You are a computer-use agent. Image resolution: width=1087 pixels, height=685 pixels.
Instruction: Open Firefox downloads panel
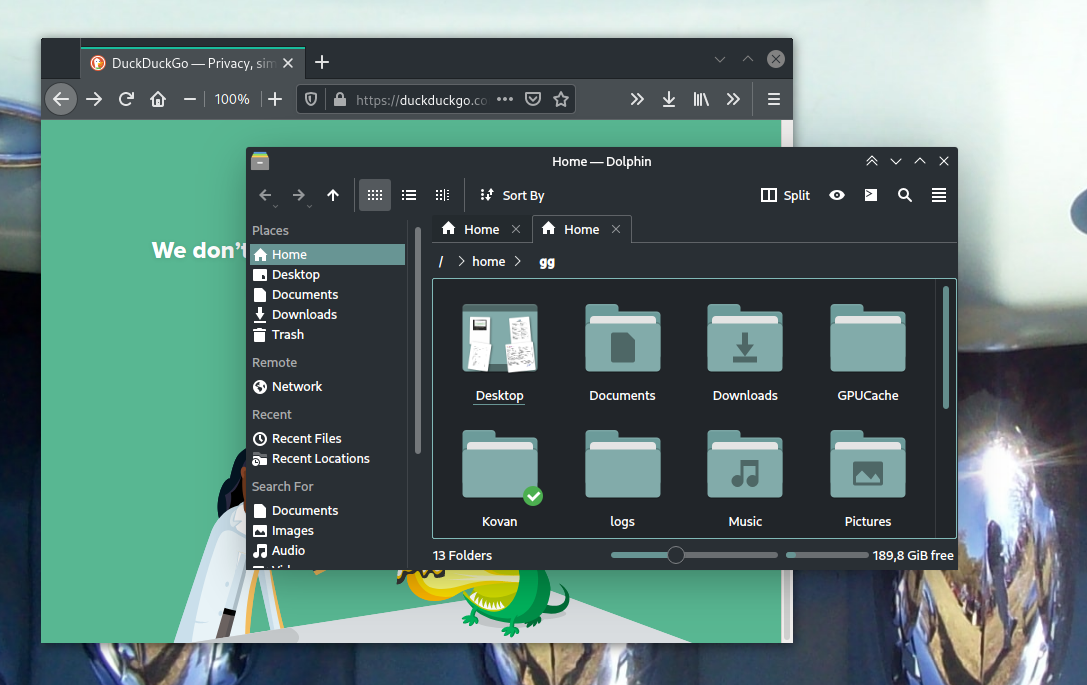(669, 99)
